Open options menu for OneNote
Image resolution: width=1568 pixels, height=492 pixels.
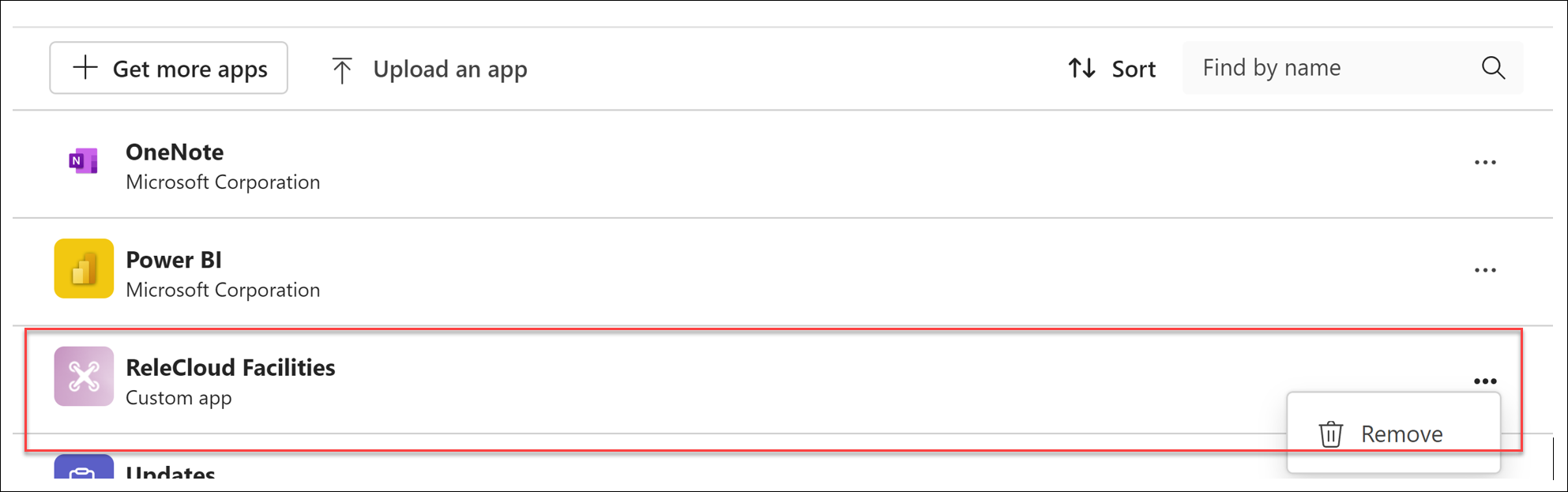pos(1486,163)
